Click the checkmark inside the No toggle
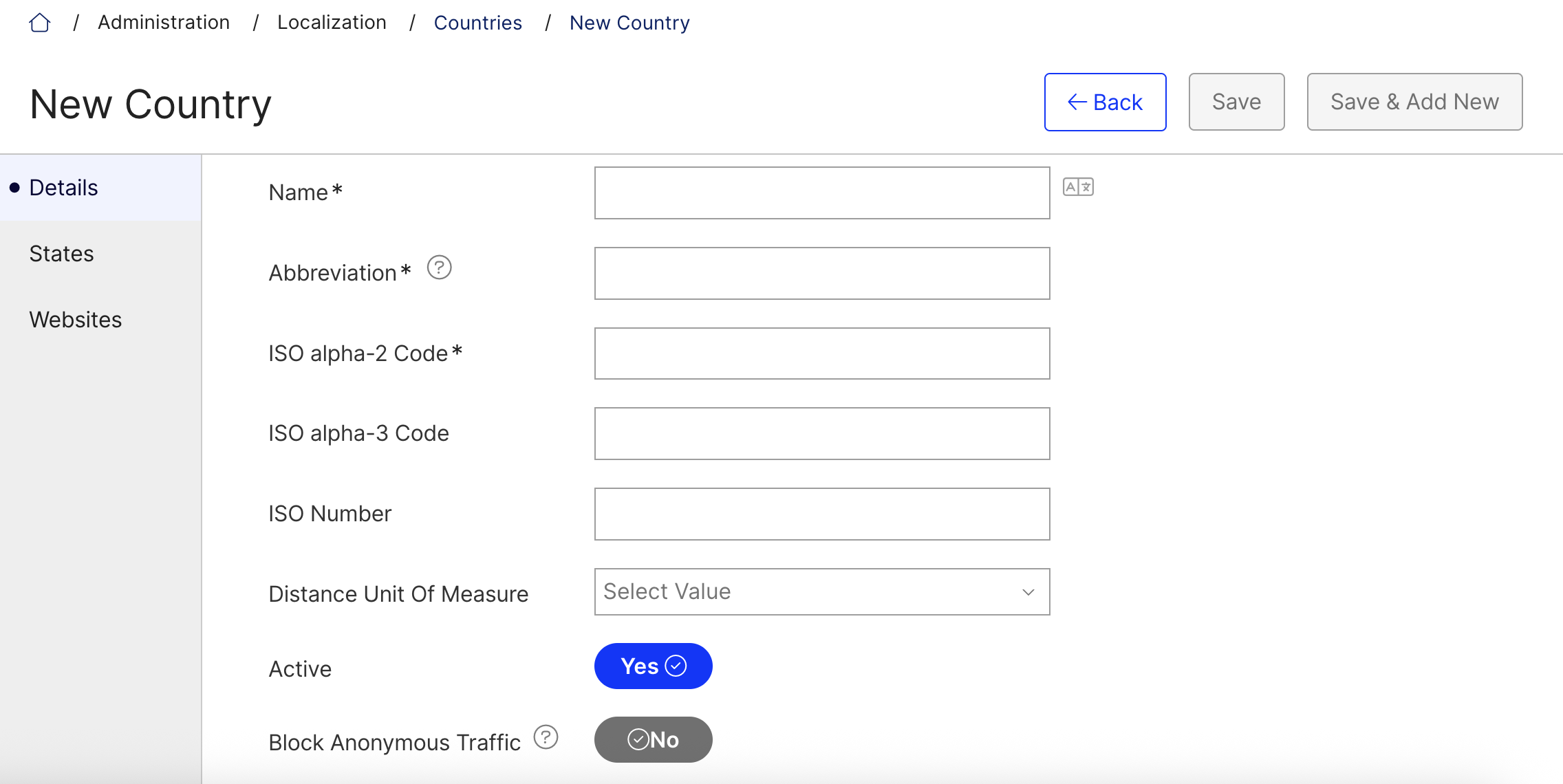The image size is (1563, 784). [x=639, y=739]
